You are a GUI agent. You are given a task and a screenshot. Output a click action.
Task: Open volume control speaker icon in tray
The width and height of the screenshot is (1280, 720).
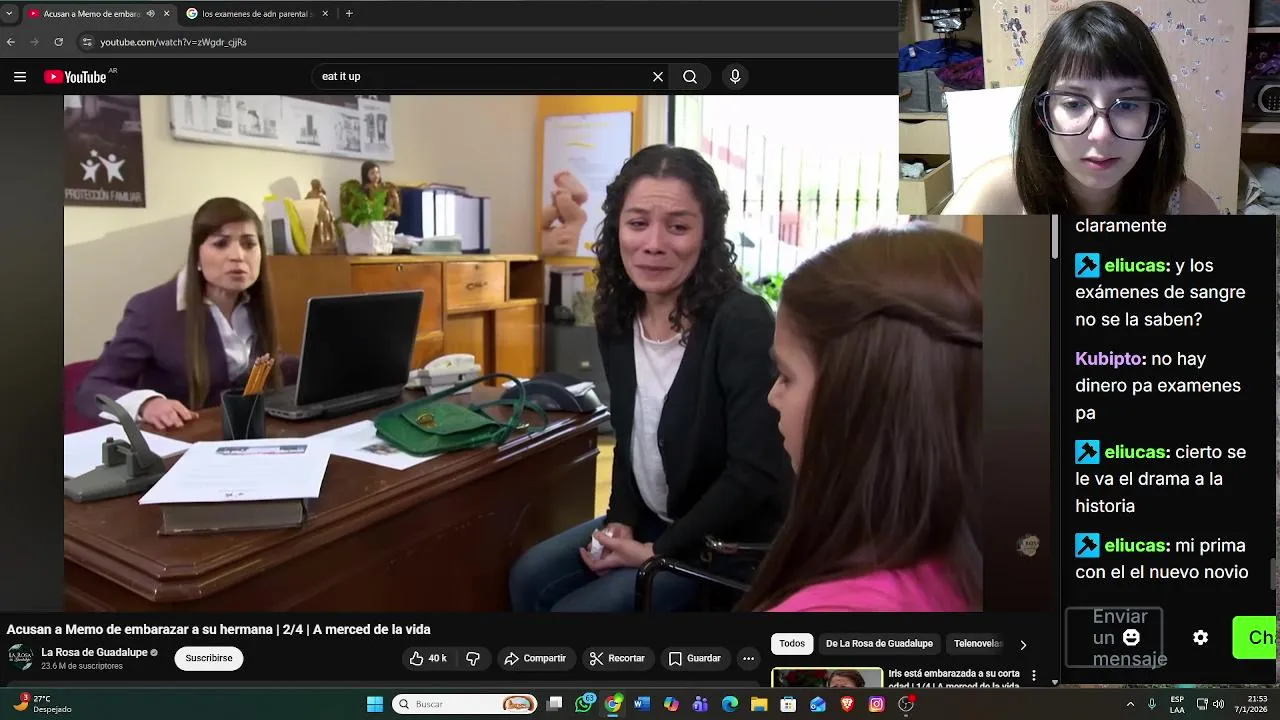click(x=1218, y=704)
